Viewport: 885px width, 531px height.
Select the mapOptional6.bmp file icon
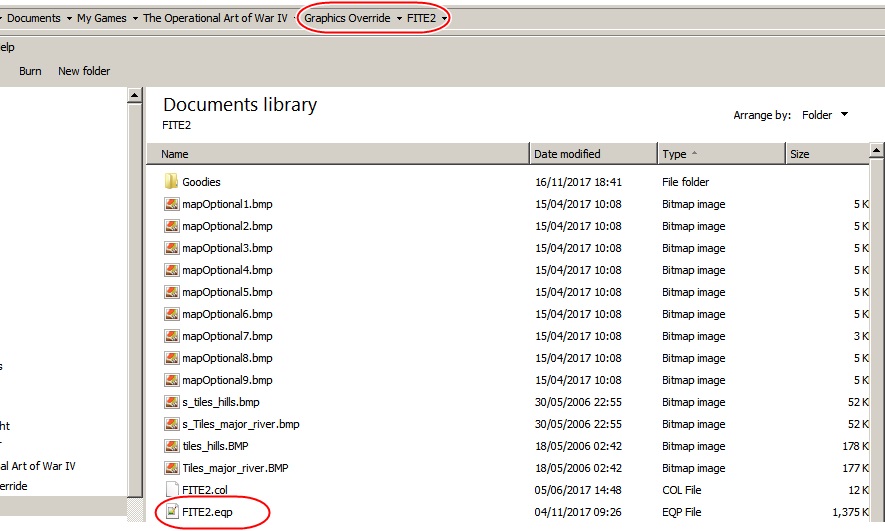172,314
